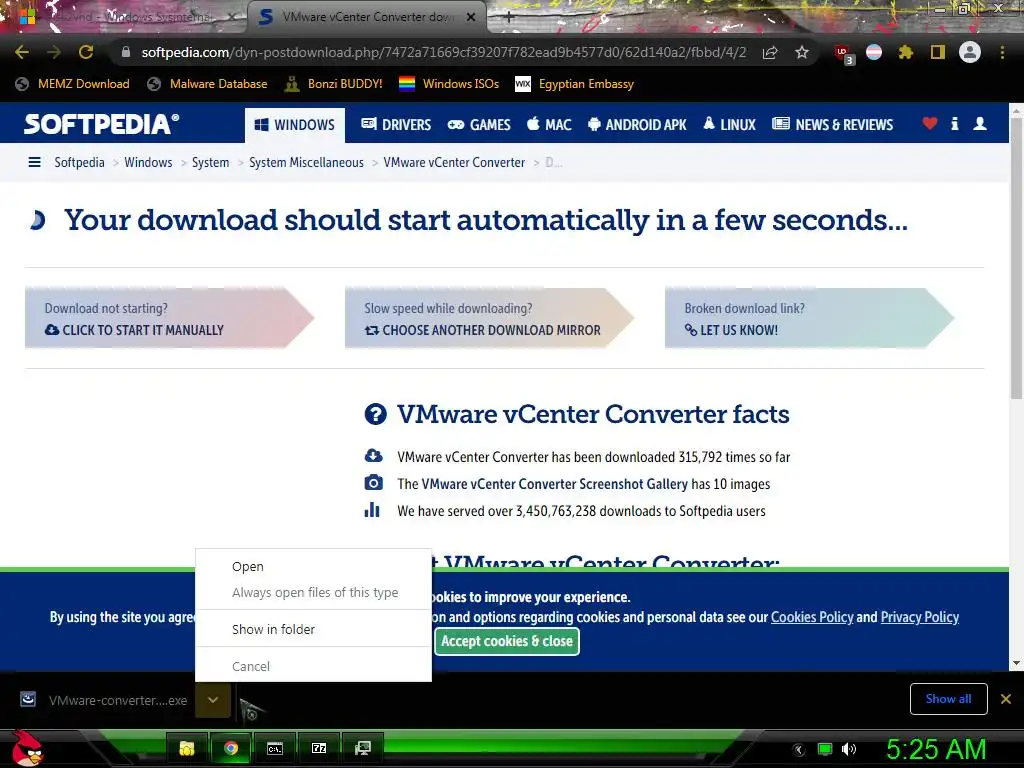
Task: Open the 7-Zip taskbar icon
Action: (x=319, y=748)
